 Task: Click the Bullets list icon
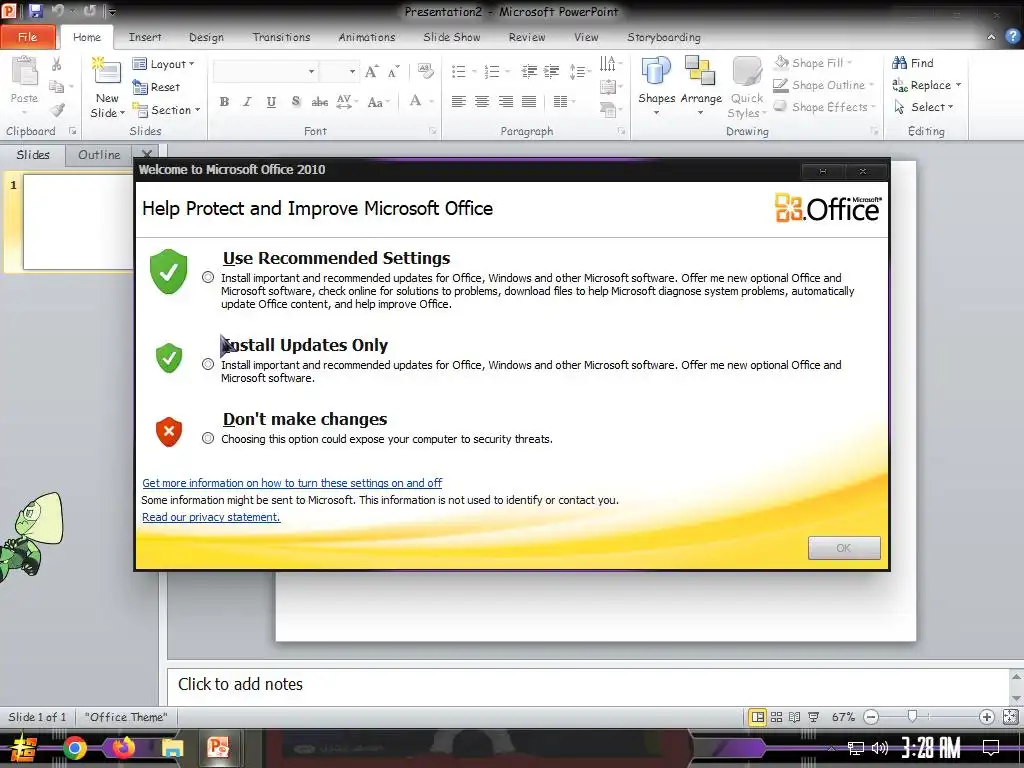(x=459, y=71)
